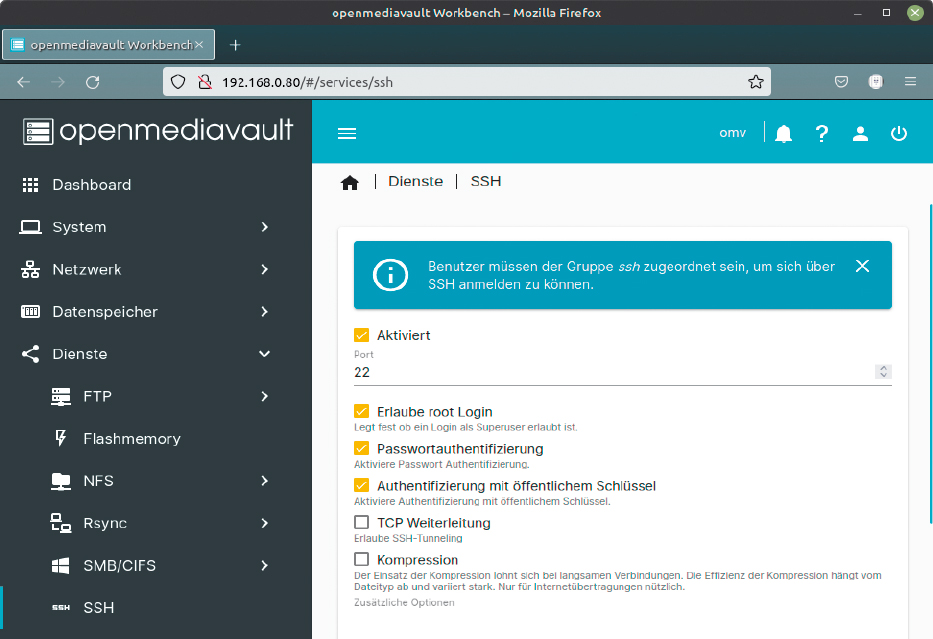Image resolution: width=933 pixels, height=639 pixels.
Task: Expand the Datenspeicher menu chevron
Action: tap(265, 312)
